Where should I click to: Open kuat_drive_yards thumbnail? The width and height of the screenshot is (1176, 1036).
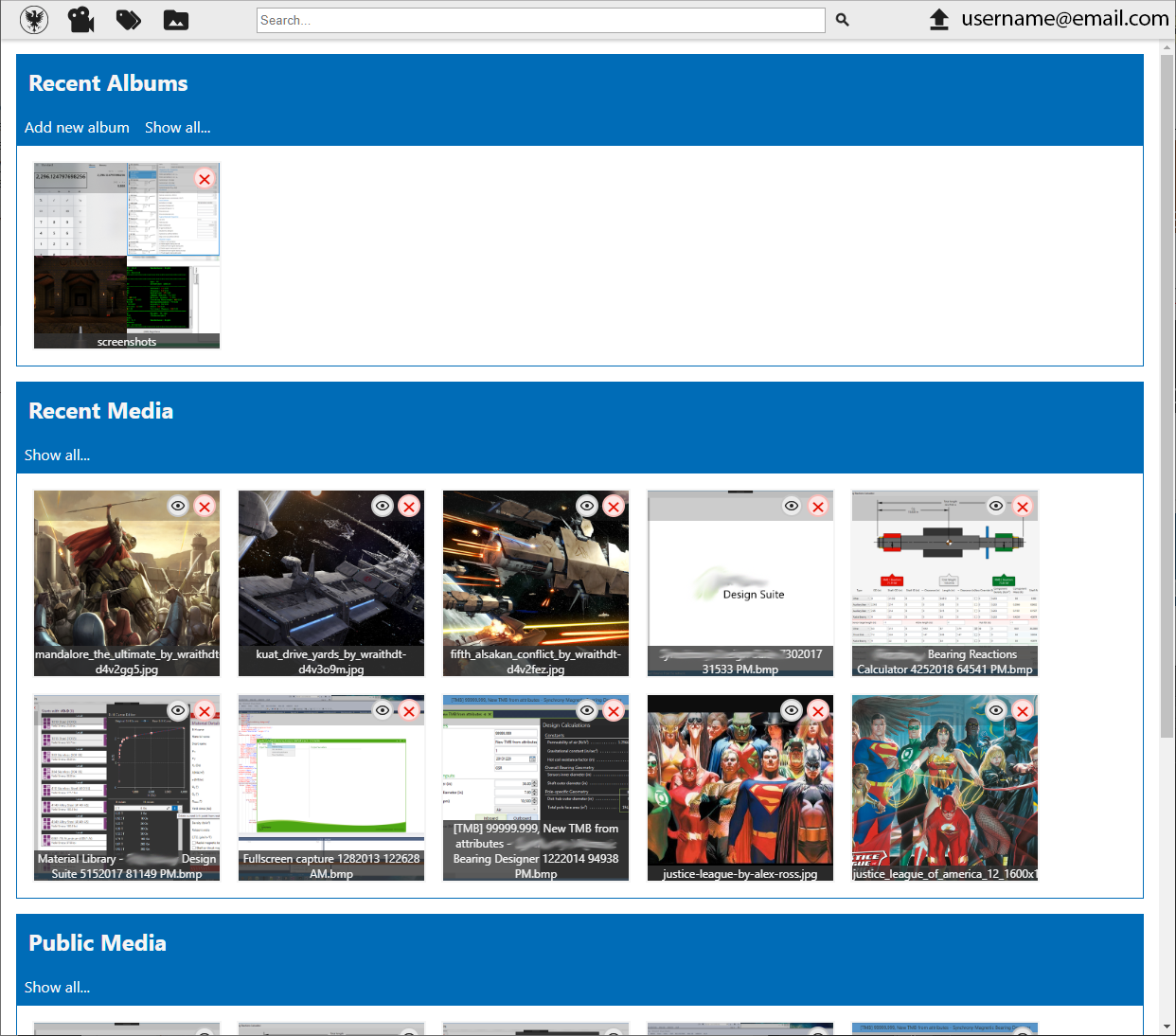[x=331, y=583]
